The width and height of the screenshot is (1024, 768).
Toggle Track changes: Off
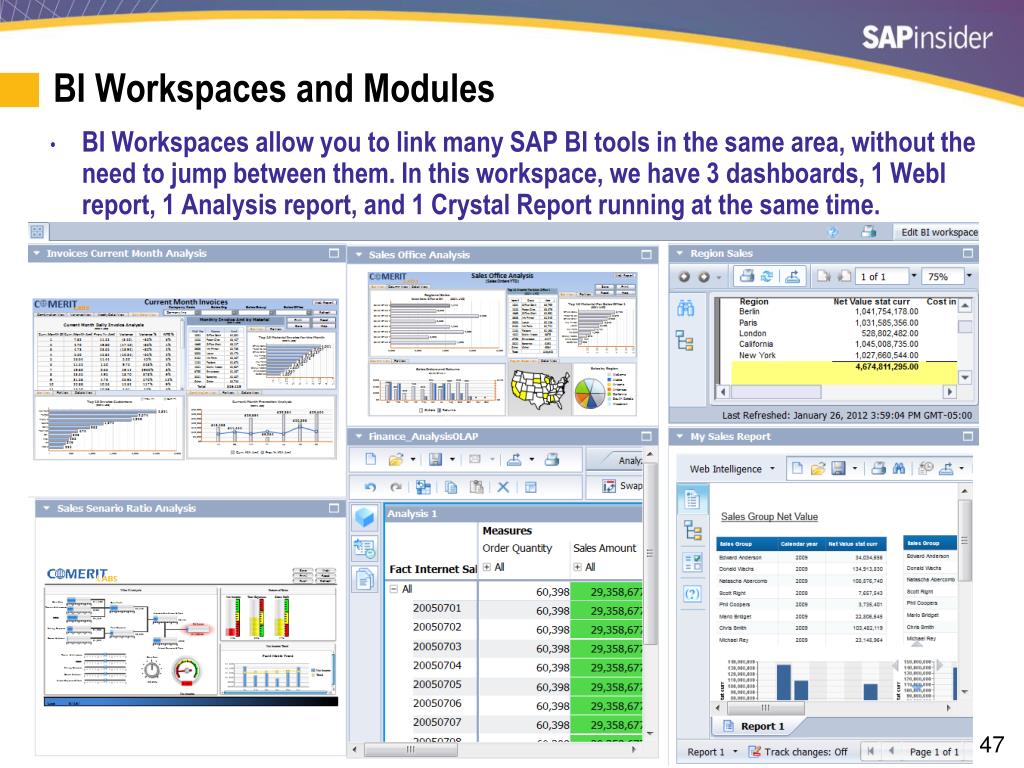point(797,752)
